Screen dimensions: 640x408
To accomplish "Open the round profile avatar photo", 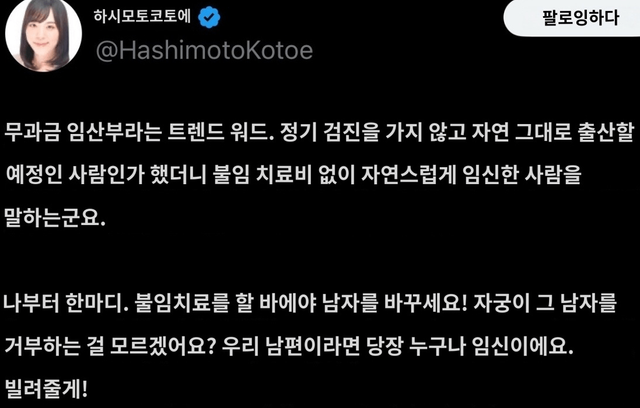I will coord(43,35).
